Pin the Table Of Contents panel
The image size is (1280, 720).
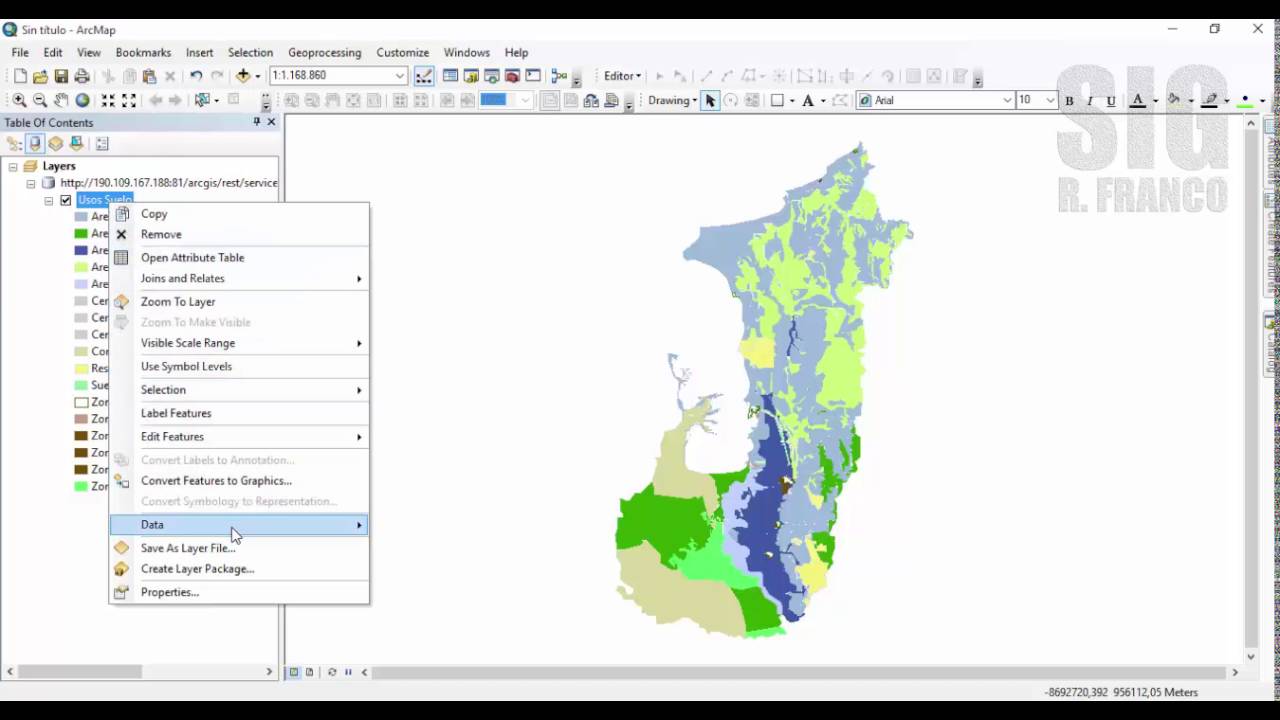pyautogui.click(x=256, y=122)
